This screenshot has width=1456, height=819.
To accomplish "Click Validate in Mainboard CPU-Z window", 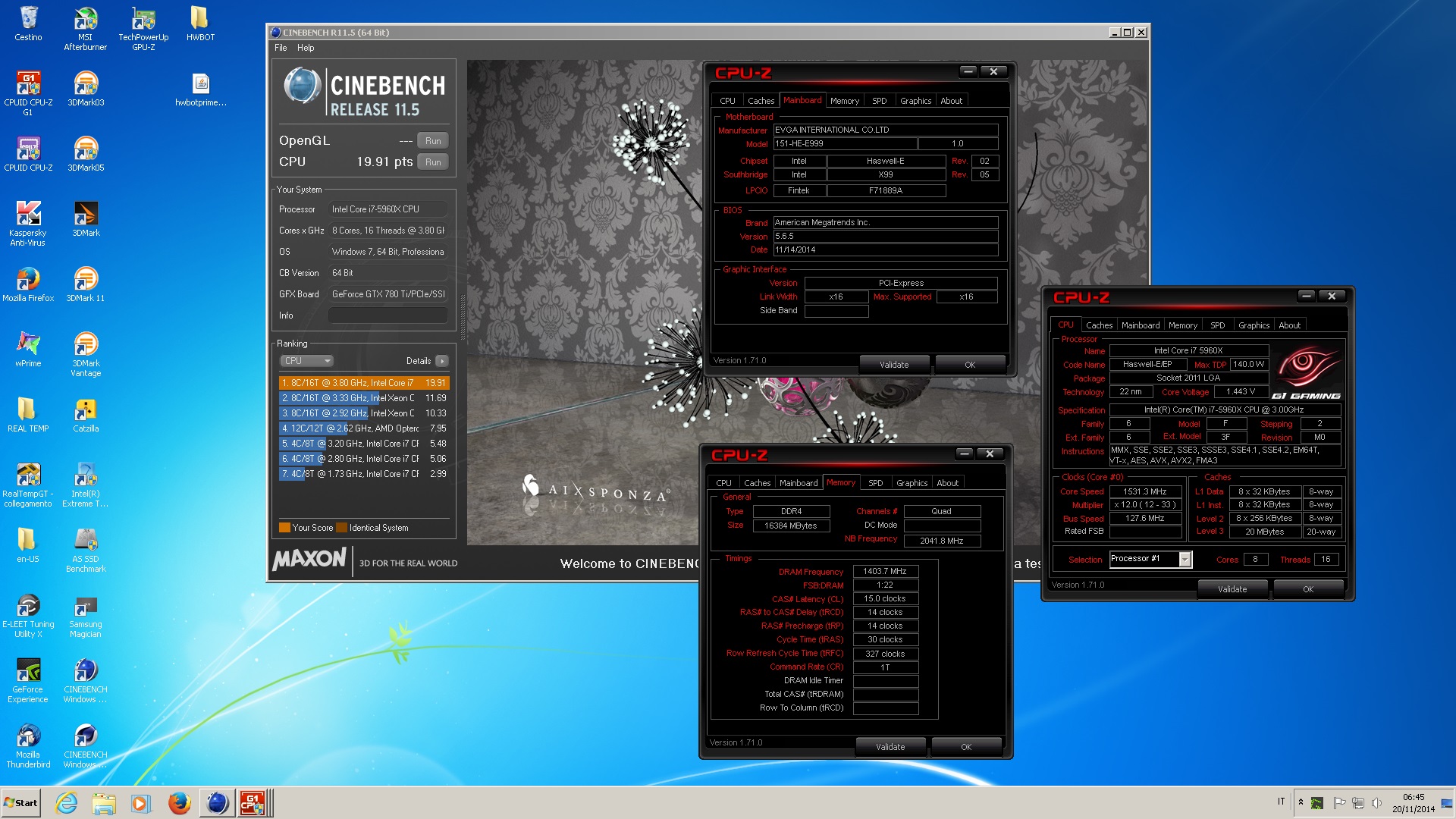I will coord(894,365).
